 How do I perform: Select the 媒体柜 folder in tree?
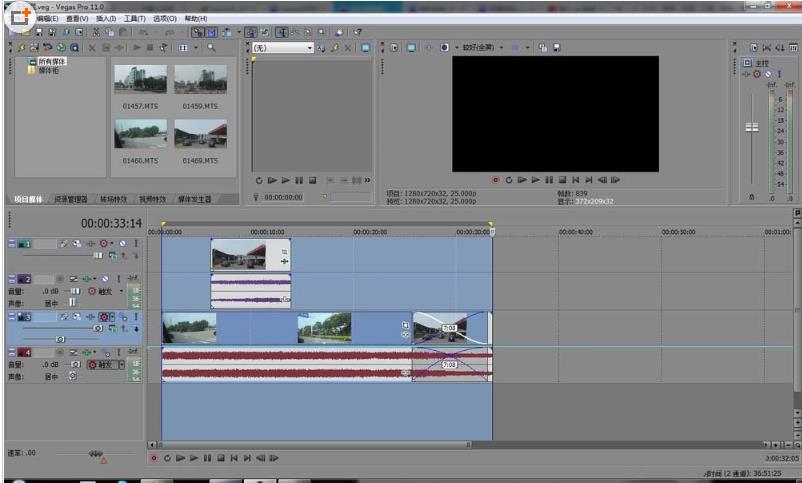tap(47, 70)
